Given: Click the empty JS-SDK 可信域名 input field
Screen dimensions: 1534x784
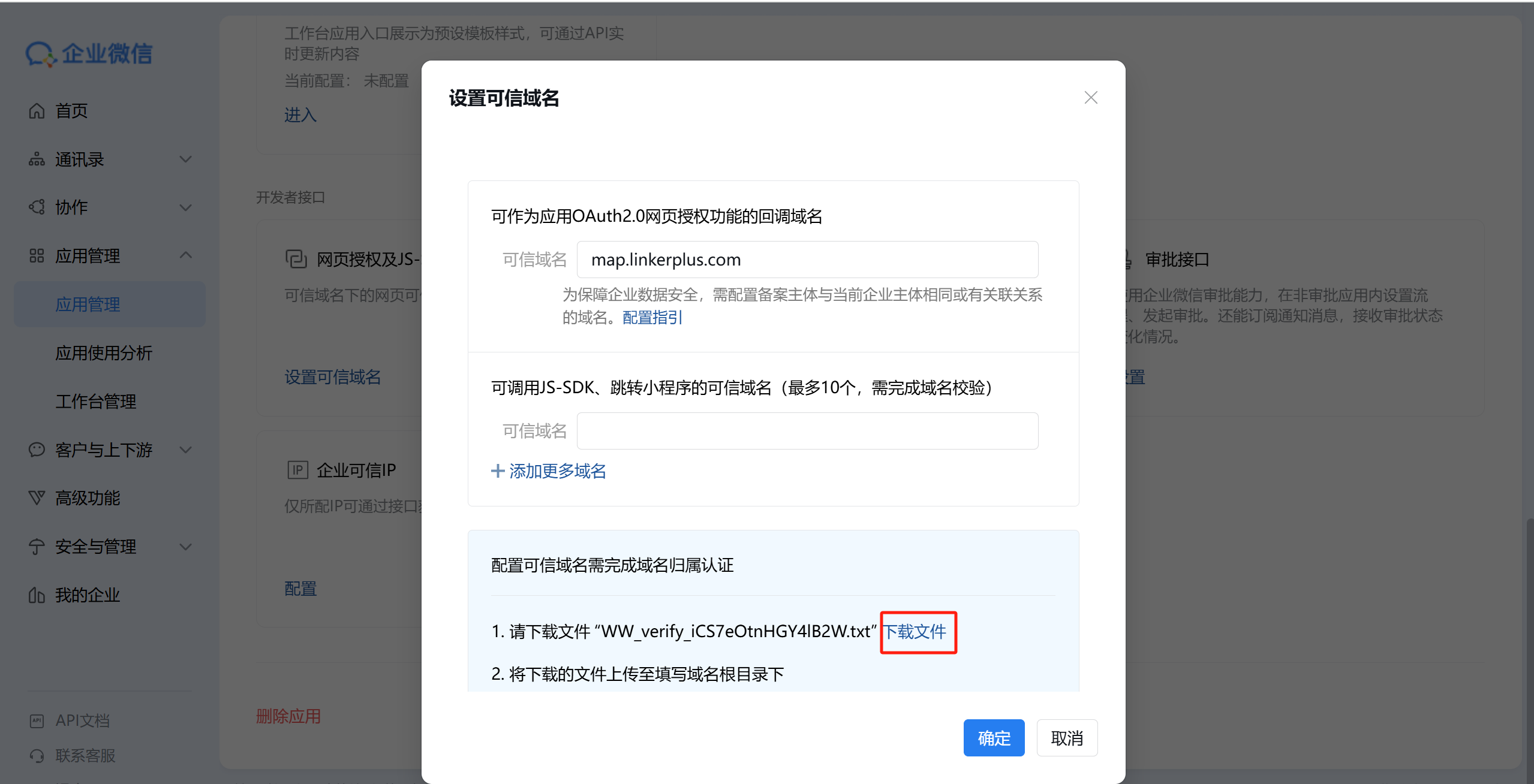Looking at the screenshot, I should (x=807, y=431).
